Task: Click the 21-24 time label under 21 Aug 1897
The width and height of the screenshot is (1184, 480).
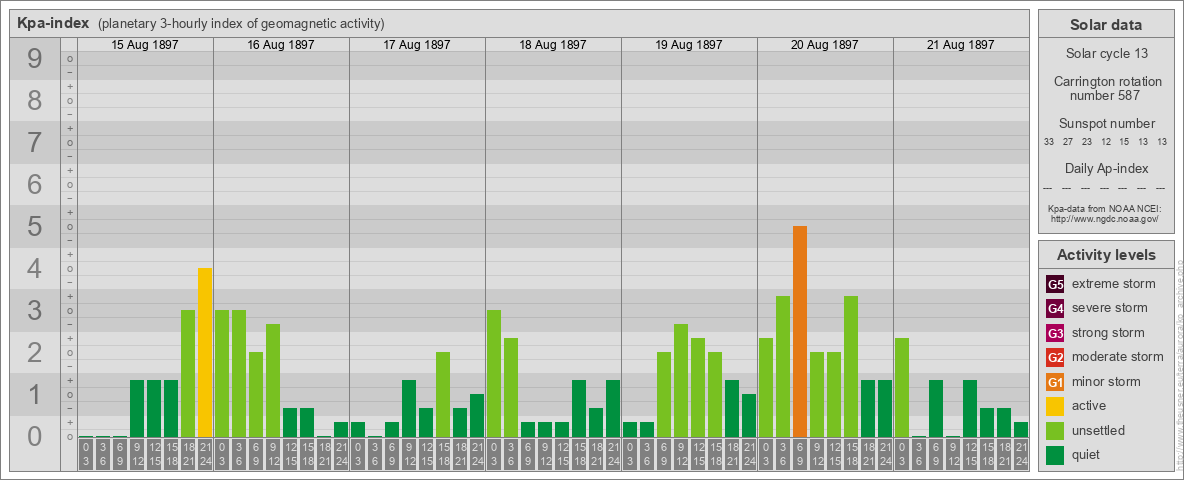Action: tap(1021, 454)
